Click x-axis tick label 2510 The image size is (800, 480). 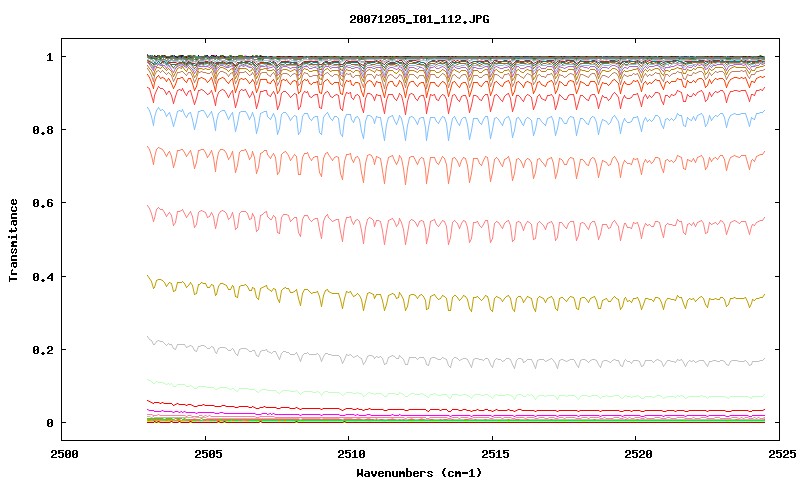point(352,454)
